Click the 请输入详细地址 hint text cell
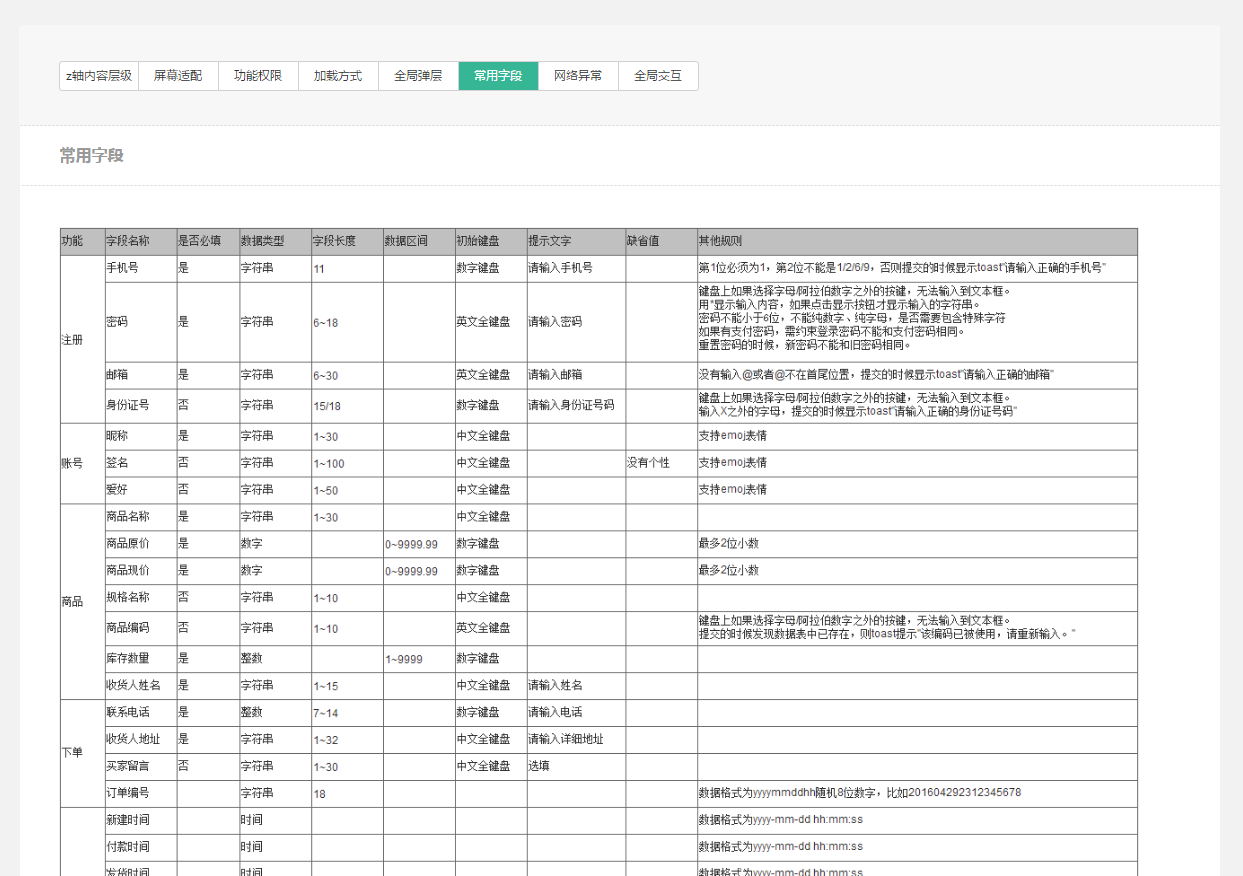The height and width of the screenshot is (876, 1243). click(x=576, y=739)
